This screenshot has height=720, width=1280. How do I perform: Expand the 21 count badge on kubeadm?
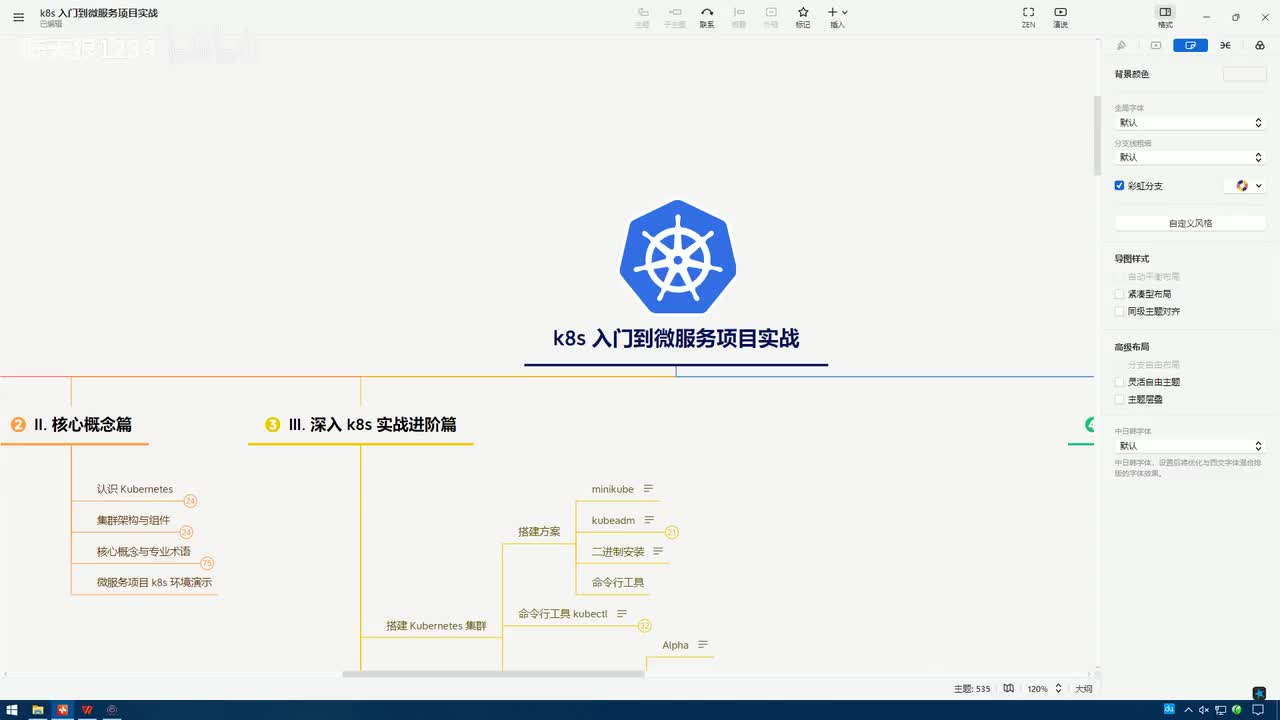672,532
